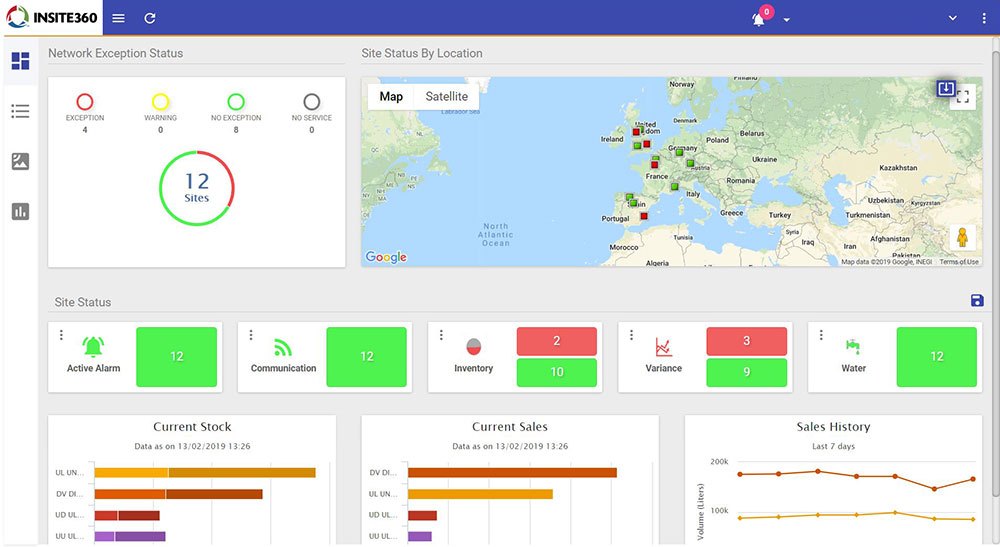Click the green 9 tile for Variance

(x=747, y=372)
